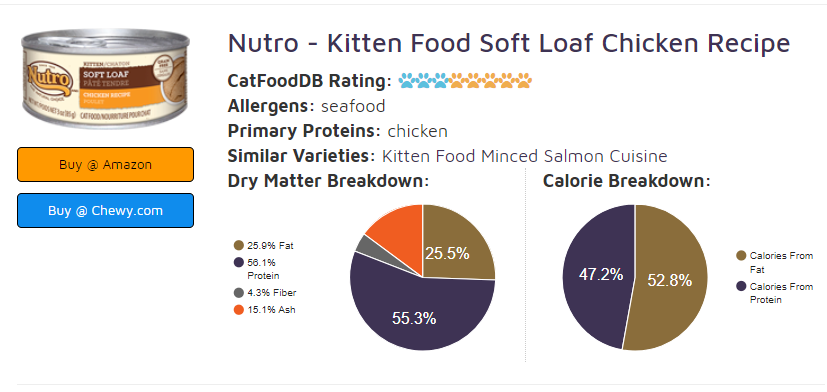This screenshot has width=827, height=392.
Task: Open Kitten Food Minced Salmon Cuisine variety
Action: pos(524,156)
